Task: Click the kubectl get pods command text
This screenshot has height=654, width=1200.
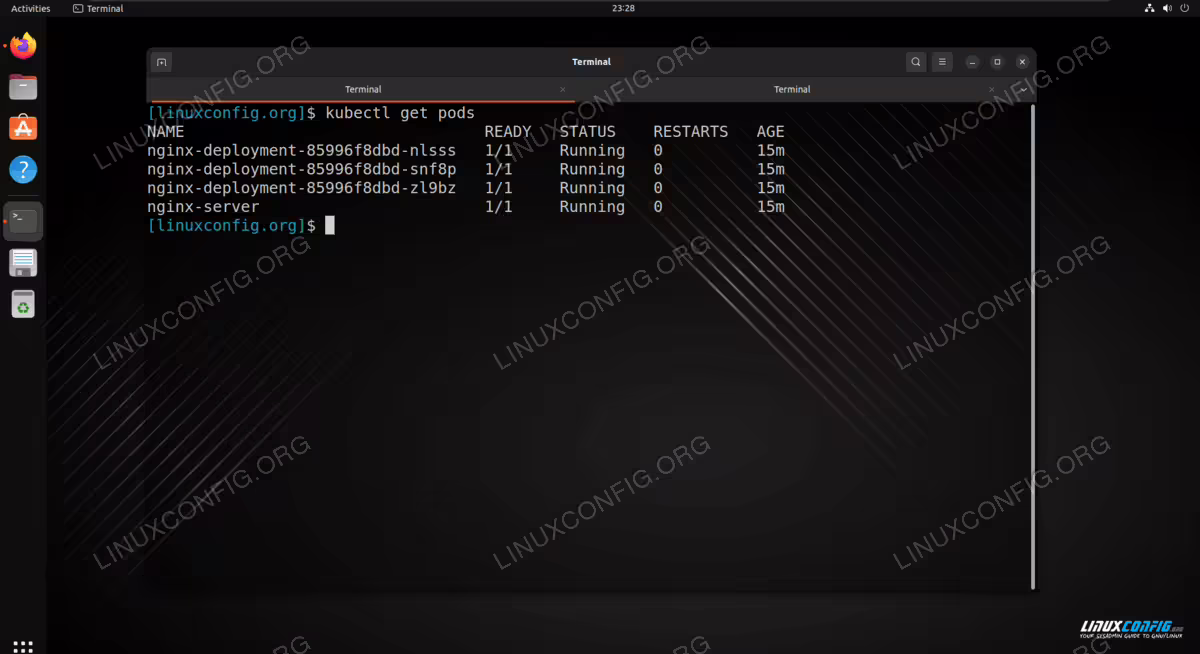Action: tap(400, 113)
